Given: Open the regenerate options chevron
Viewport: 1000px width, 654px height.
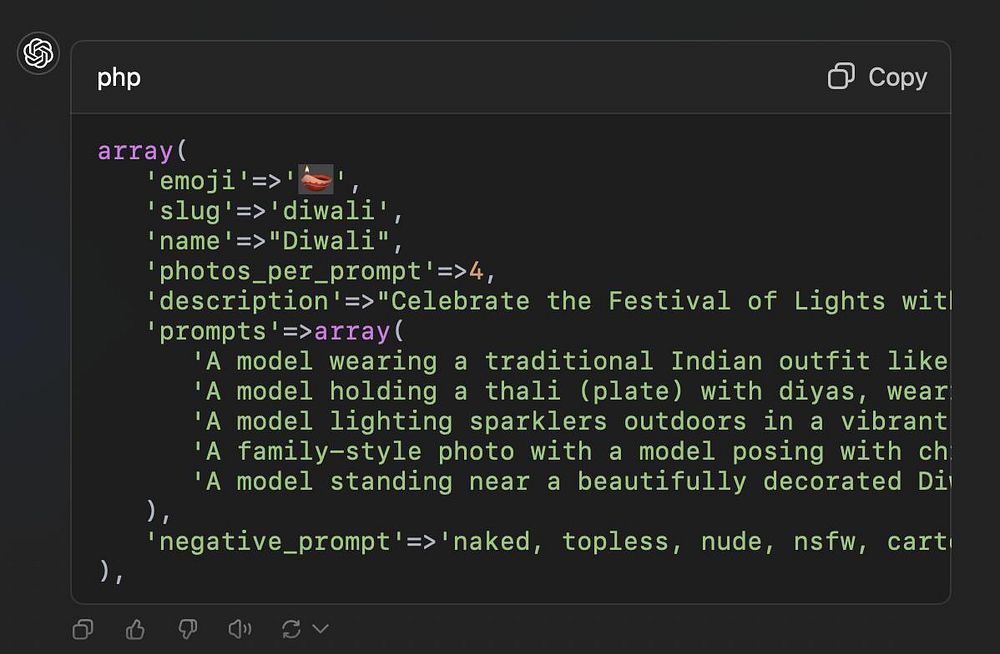Looking at the screenshot, I should point(321,629).
